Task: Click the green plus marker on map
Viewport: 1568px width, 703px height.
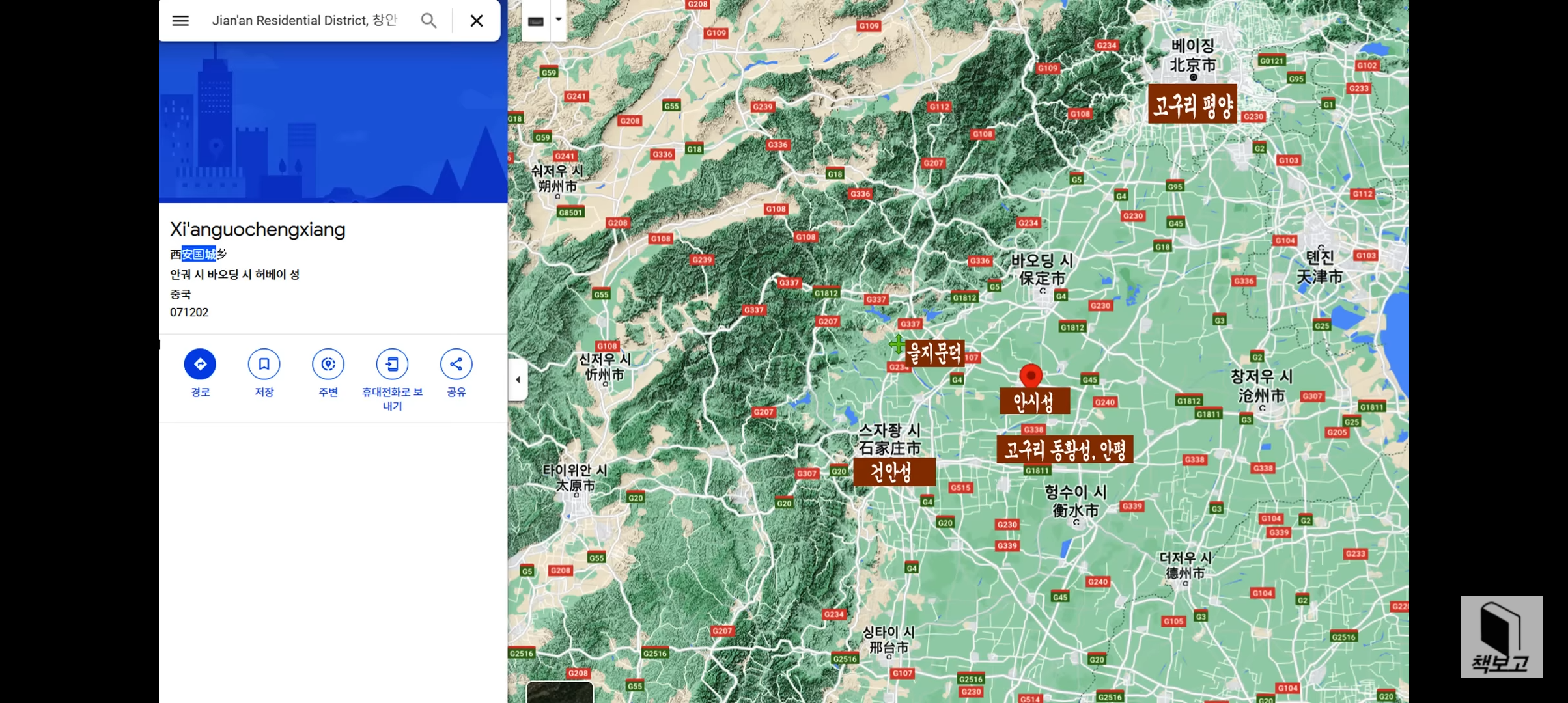Action: click(x=897, y=343)
